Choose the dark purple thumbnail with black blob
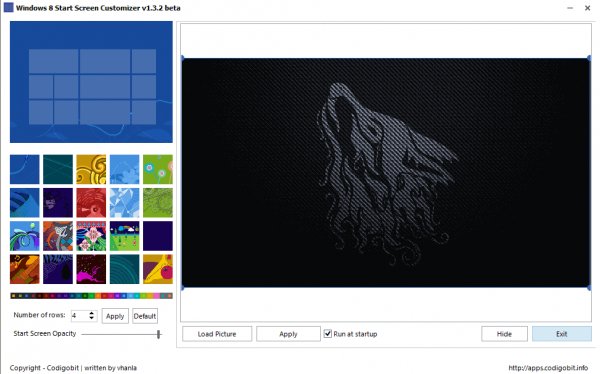This screenshot has height=374, width=600. pyautogui.click(x=58, y=269)
